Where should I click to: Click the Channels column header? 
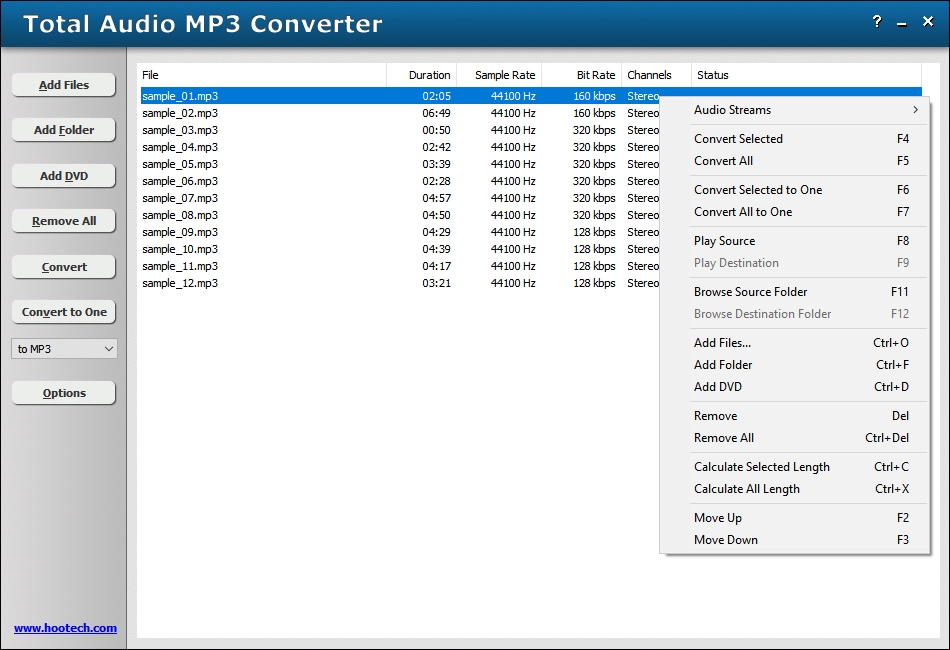click(656, 75)
